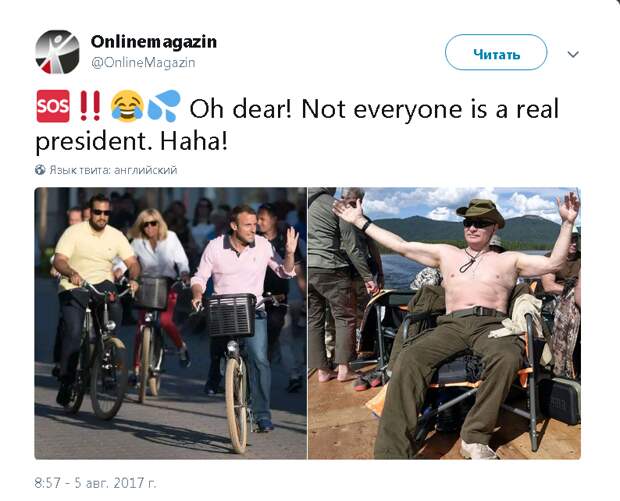Click the Читать follow button

[x=496, y=52]
